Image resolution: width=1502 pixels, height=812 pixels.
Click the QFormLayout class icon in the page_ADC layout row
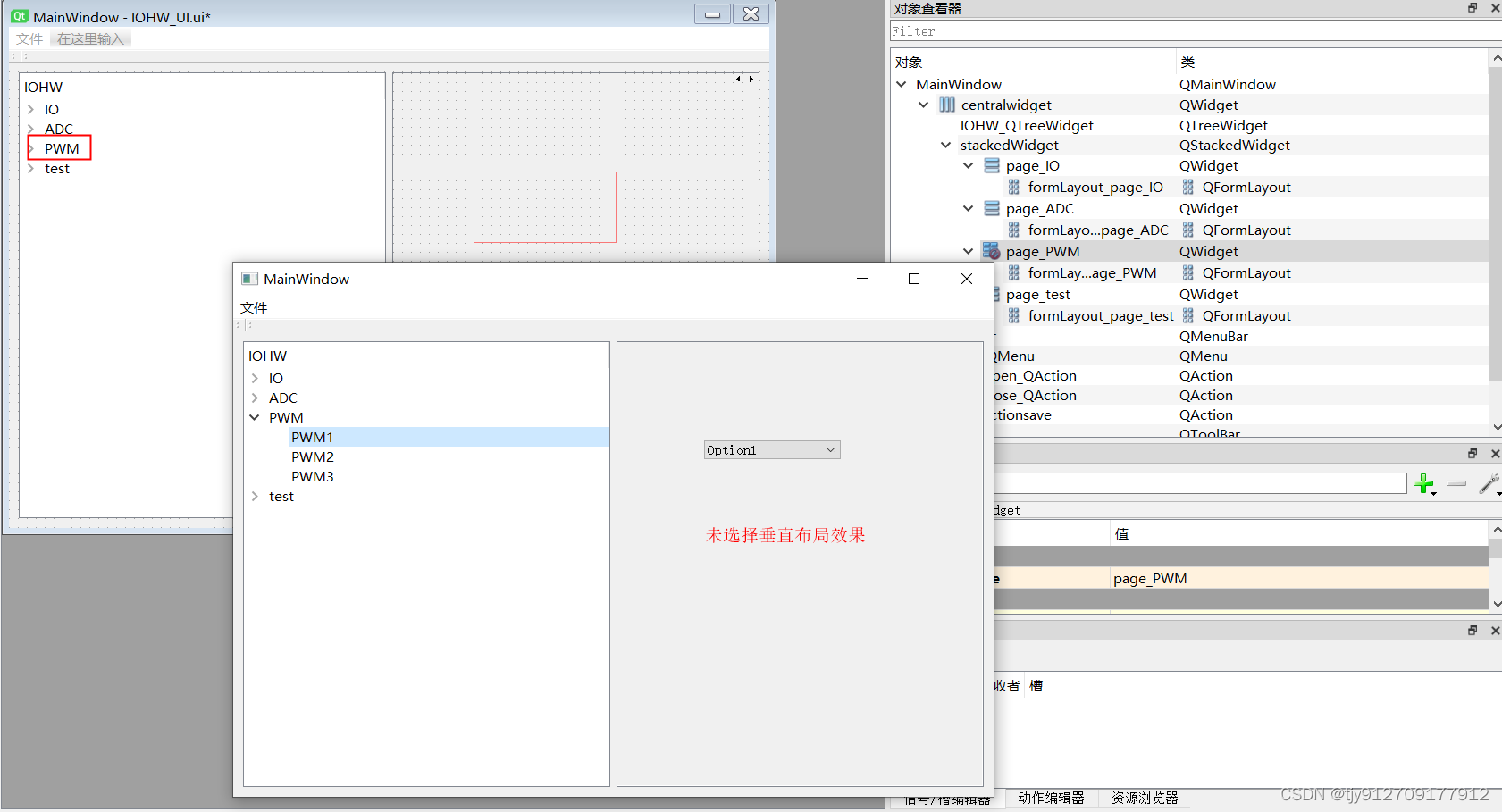click(x=1188, y=230)
